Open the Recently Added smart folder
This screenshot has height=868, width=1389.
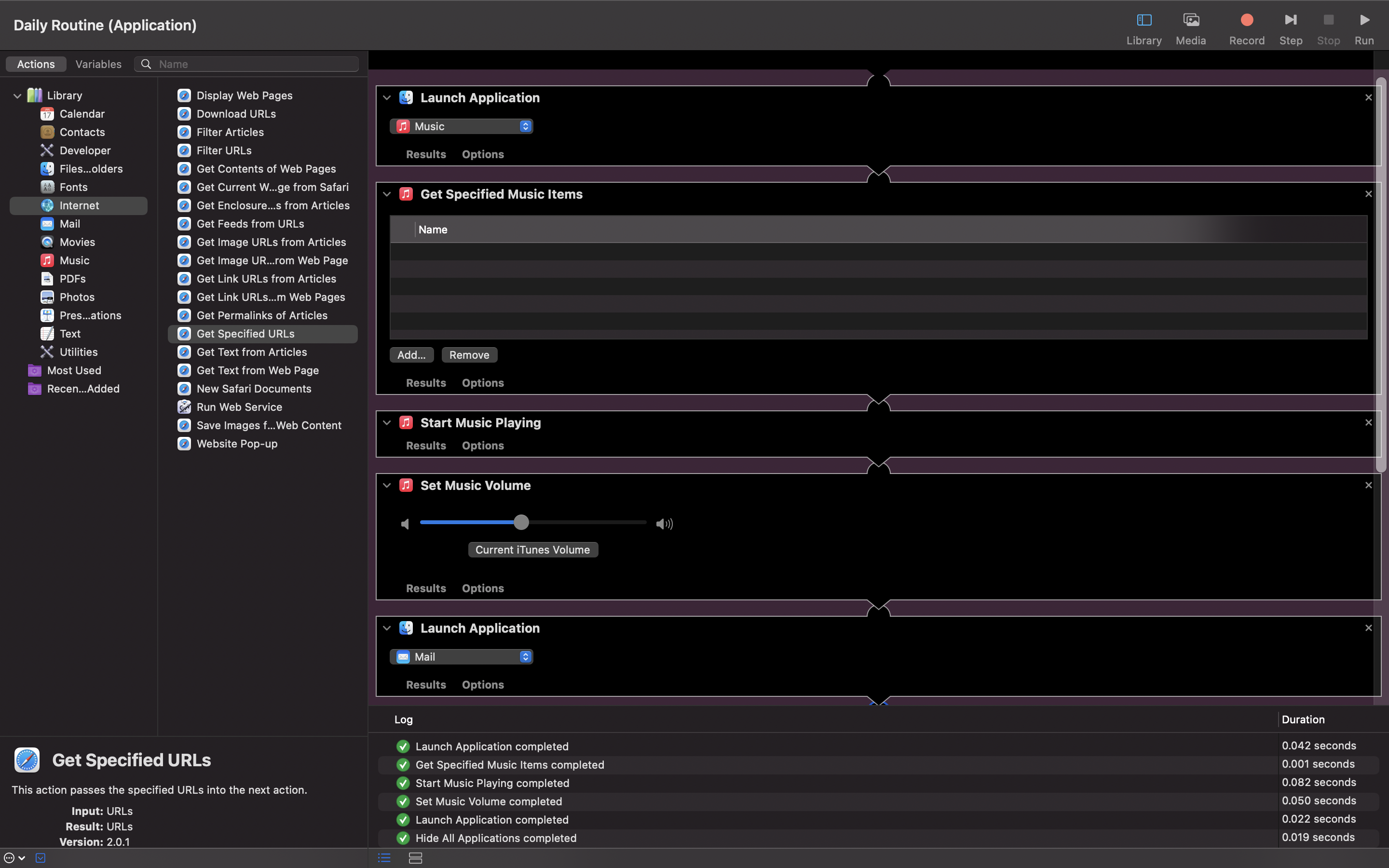(79, 389)
